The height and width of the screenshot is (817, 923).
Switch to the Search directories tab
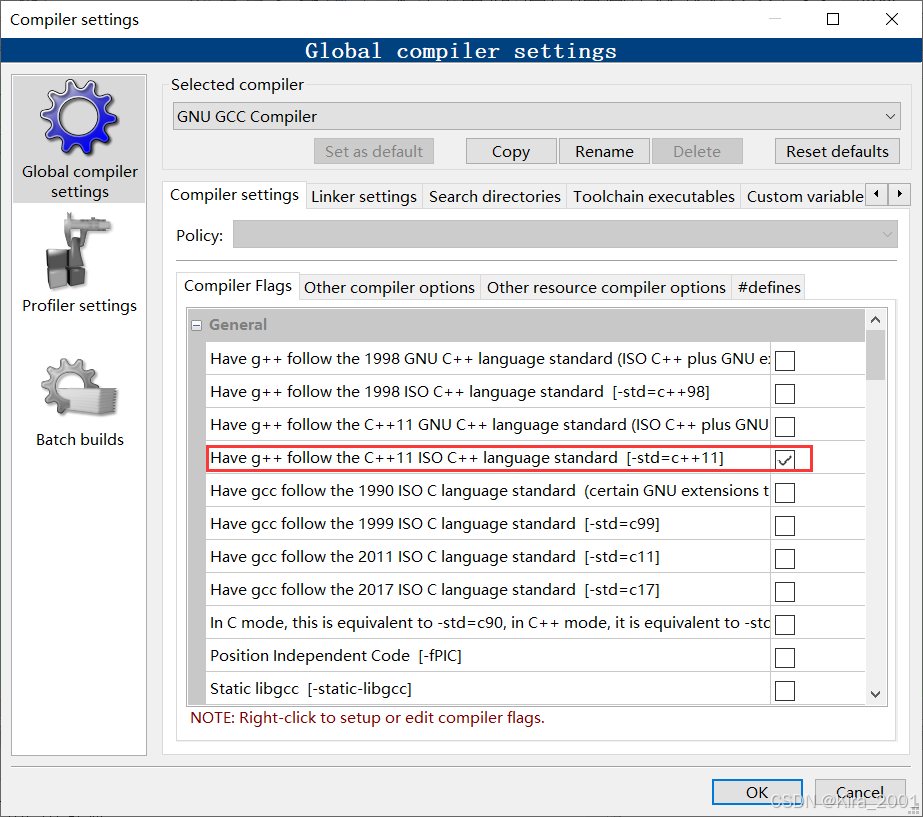click(x=494, y=196)
